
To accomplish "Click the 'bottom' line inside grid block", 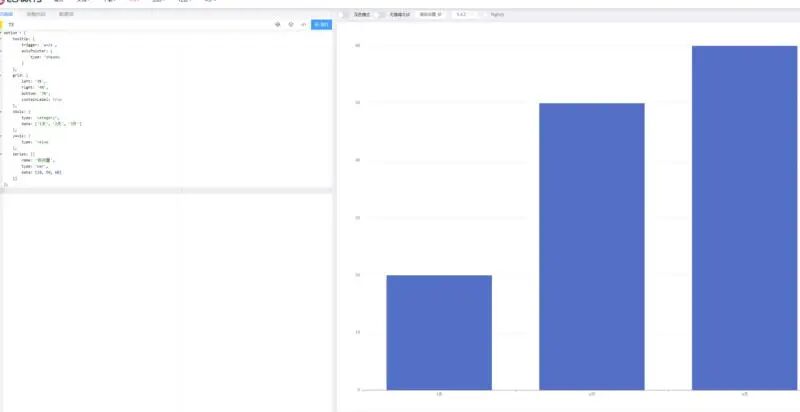I will (36, 93).
